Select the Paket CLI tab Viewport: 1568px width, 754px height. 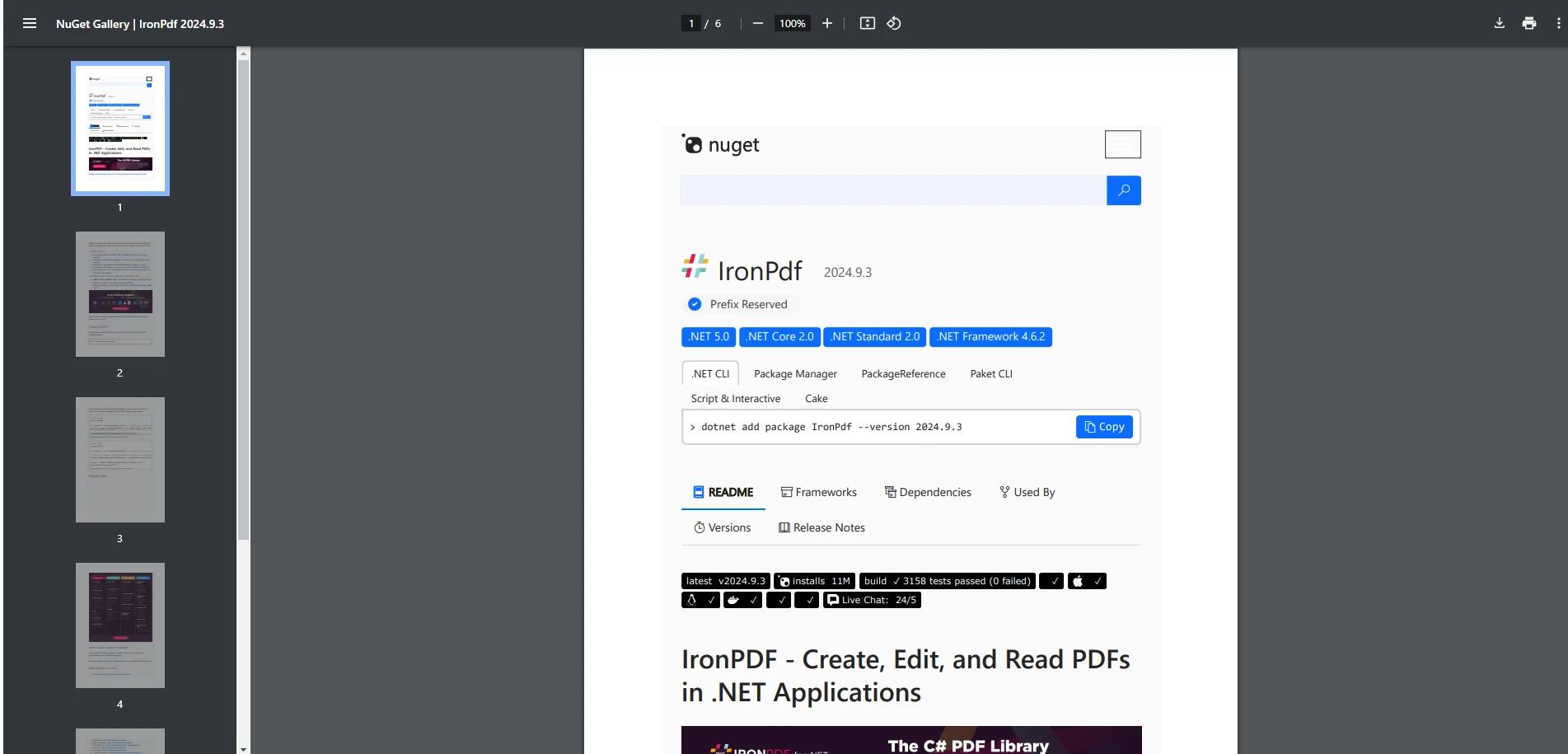(991, 373)
